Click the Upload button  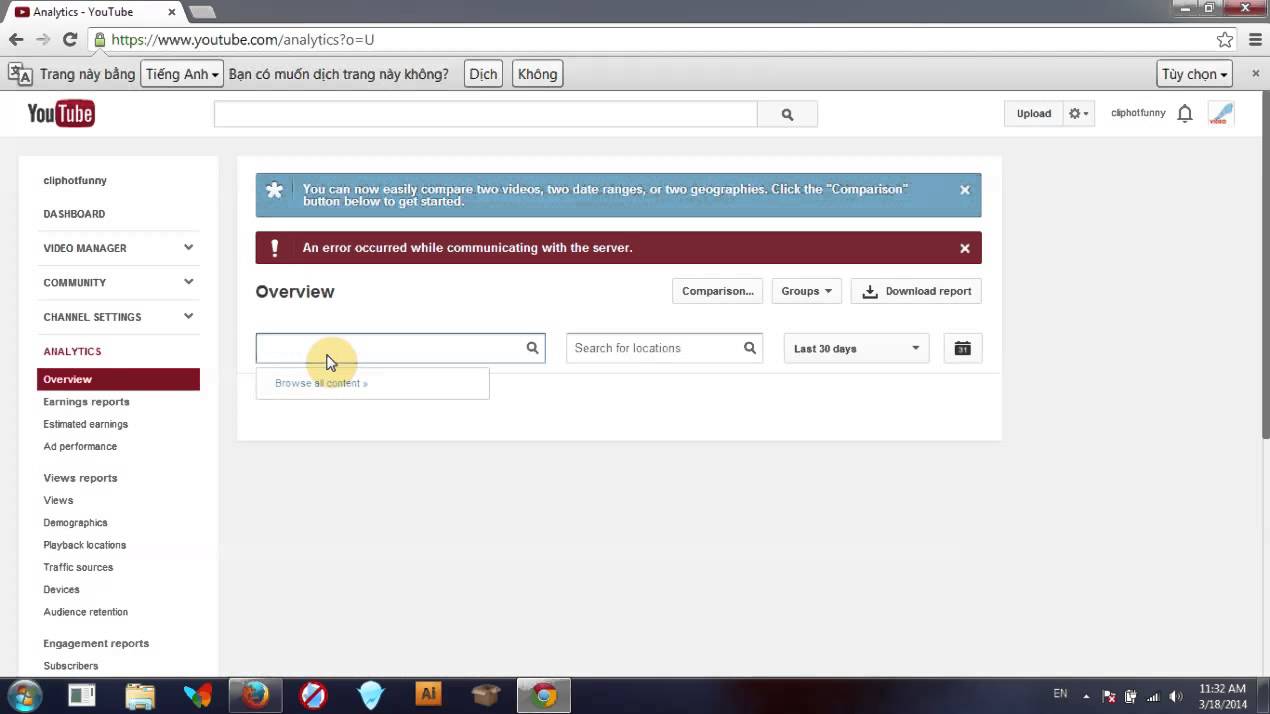(x=1034, y=113)
